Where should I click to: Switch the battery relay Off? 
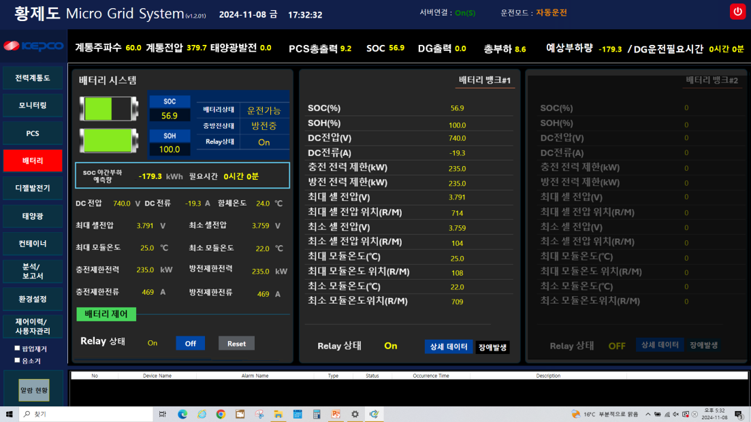(x=190, y=343)
